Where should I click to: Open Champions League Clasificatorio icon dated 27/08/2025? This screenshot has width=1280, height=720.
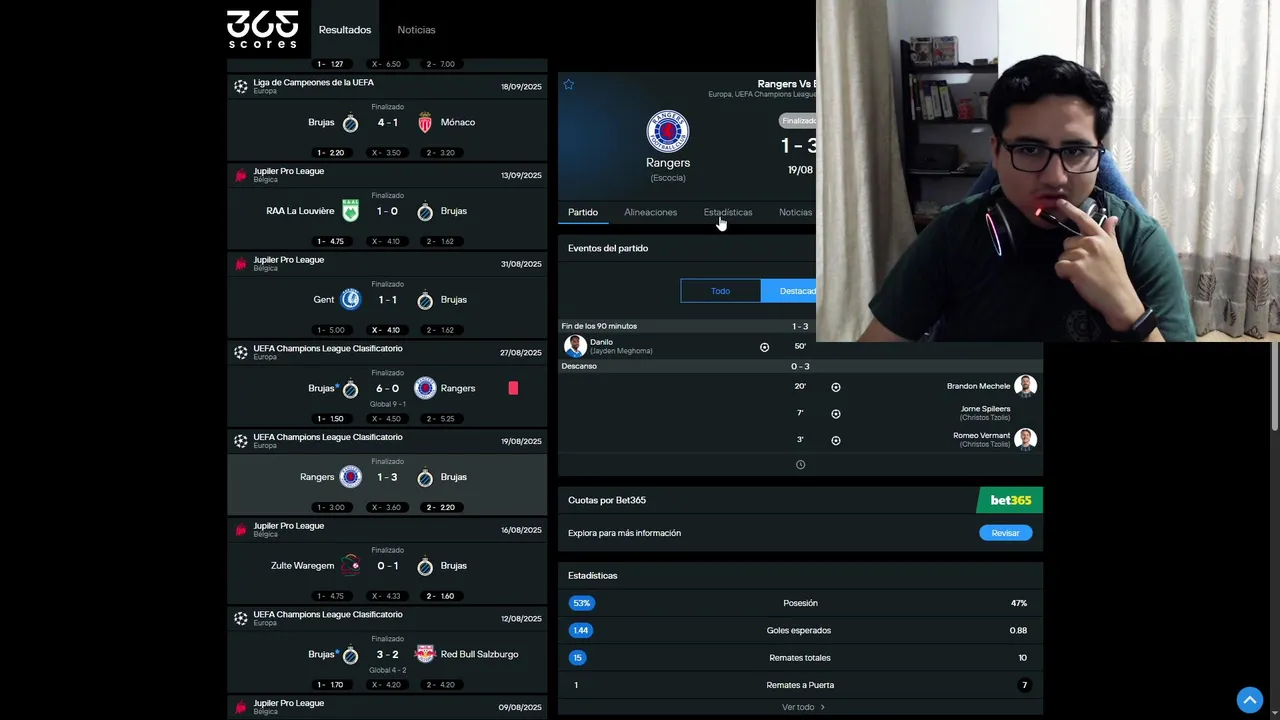pos(240,352)
